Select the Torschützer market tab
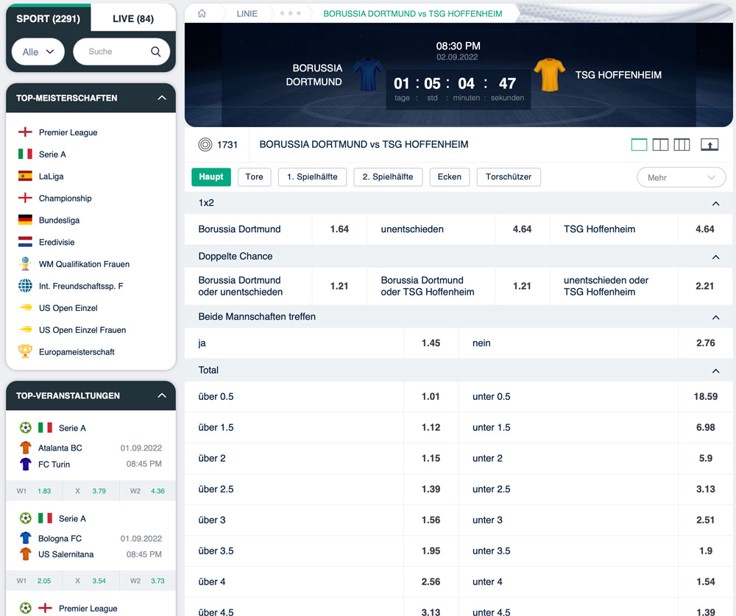 coord(509,177)
